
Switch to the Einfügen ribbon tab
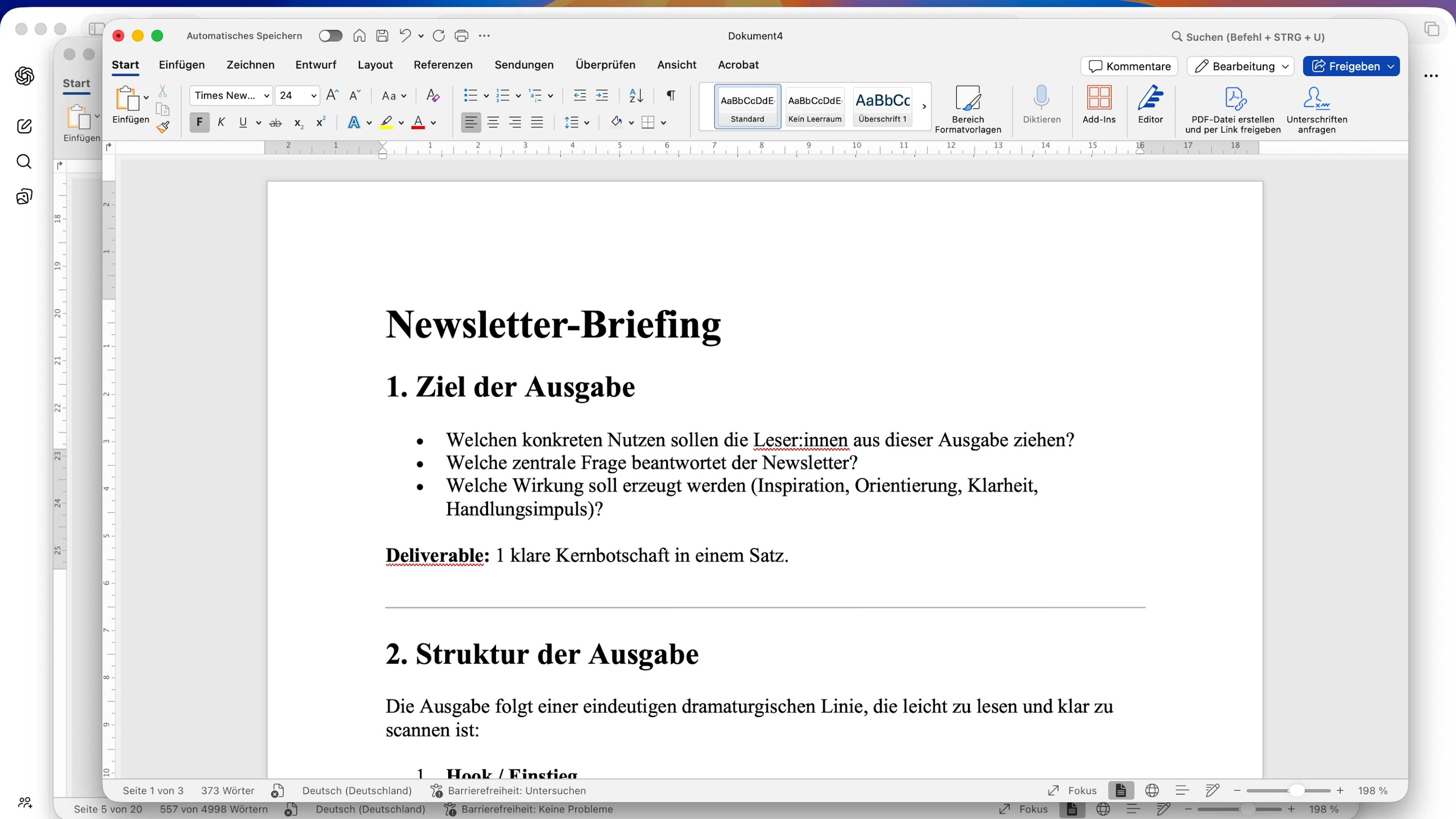point(182,65)
